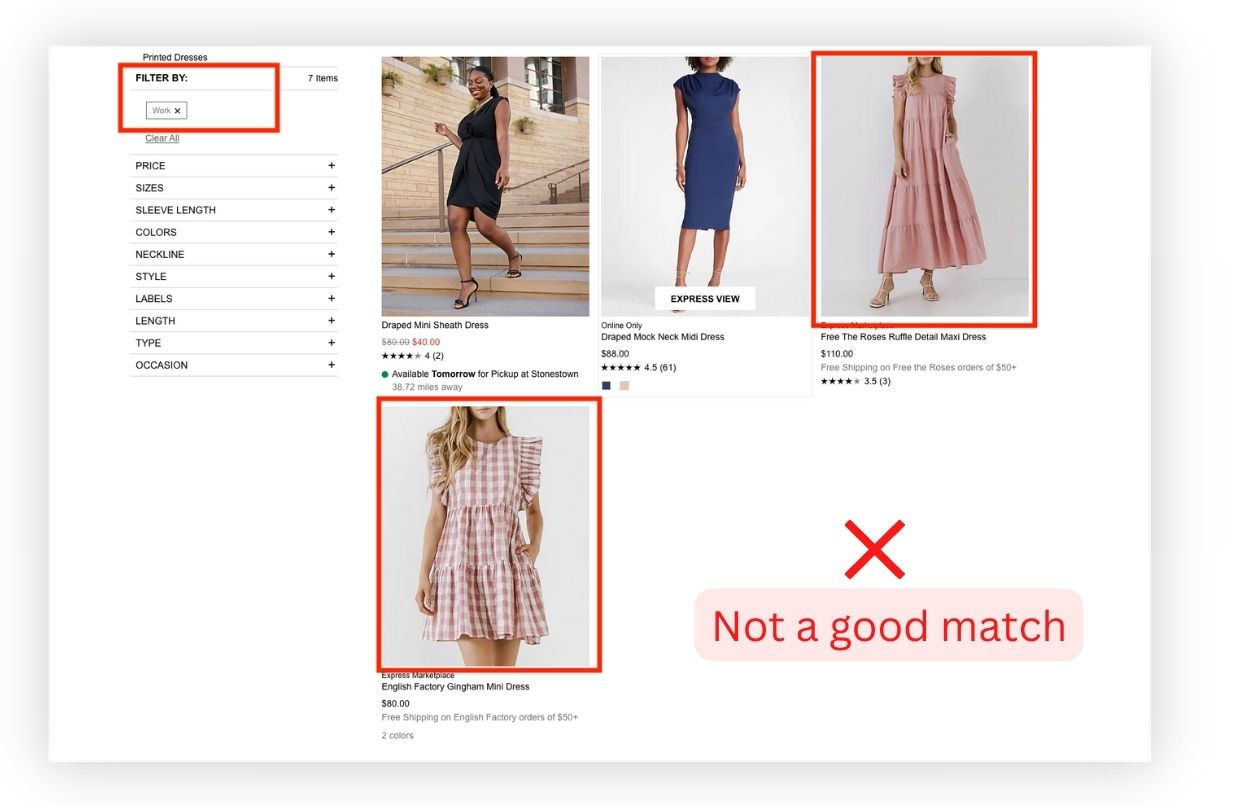This screenshot has height=807, width=1250.
Task: Select the beige color swatch below the Midi Dress
Action: 625,383
